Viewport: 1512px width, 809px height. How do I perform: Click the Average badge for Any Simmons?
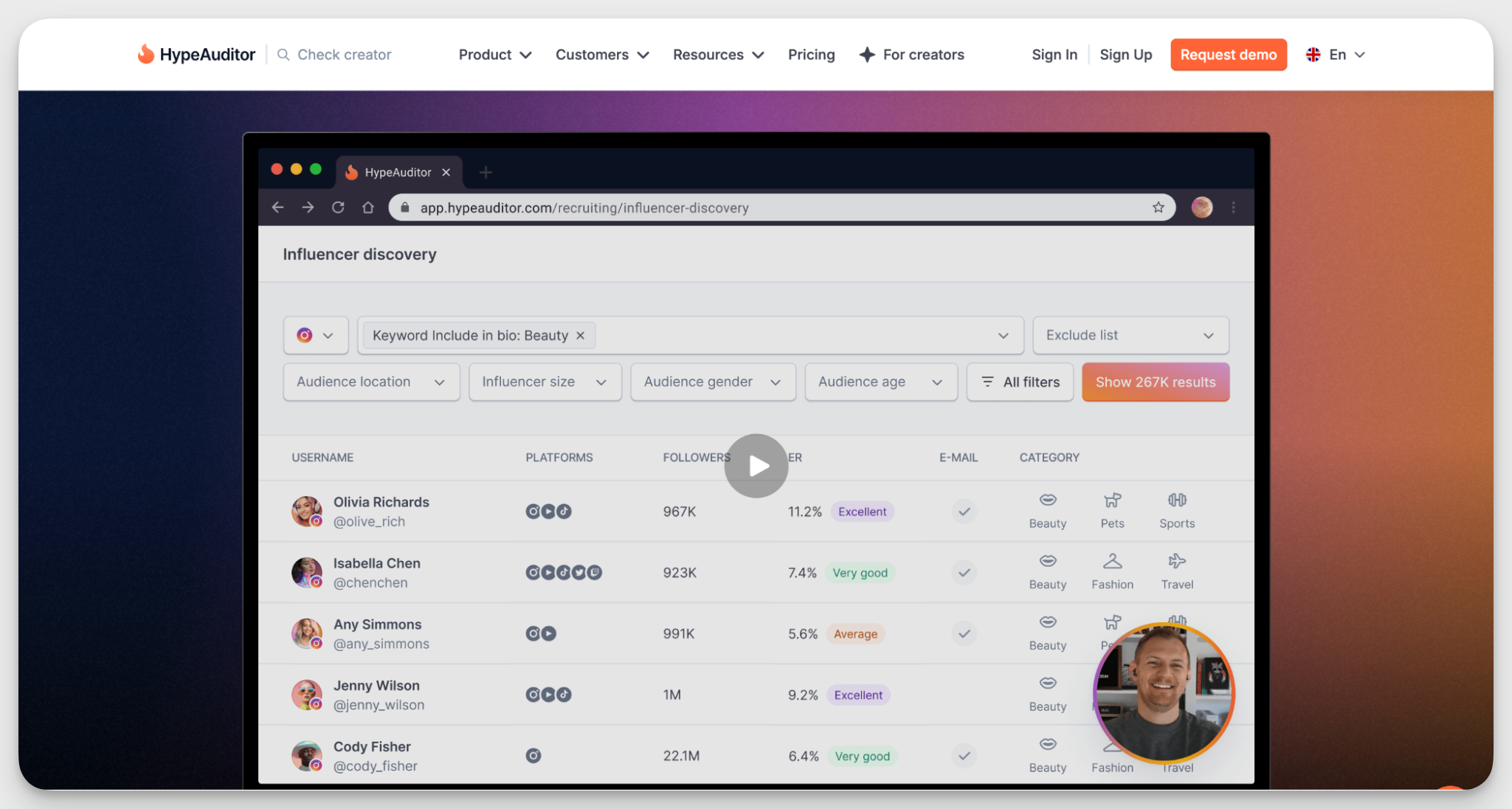coord(855,634)
